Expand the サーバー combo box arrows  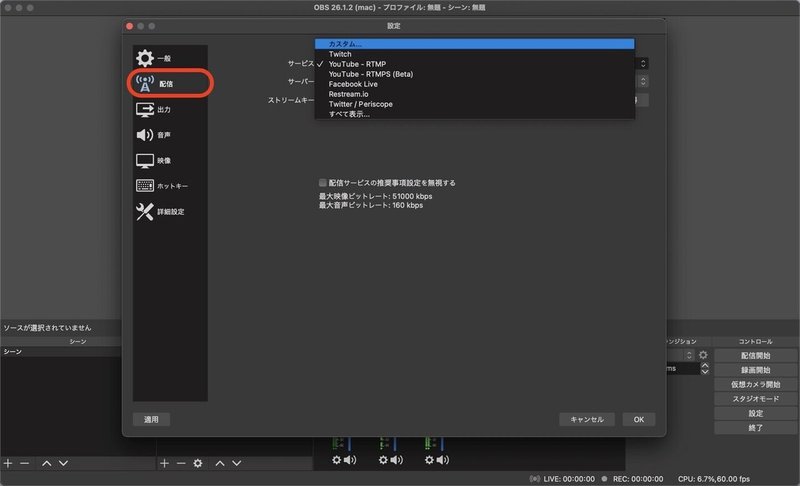[x=643, y=81]
